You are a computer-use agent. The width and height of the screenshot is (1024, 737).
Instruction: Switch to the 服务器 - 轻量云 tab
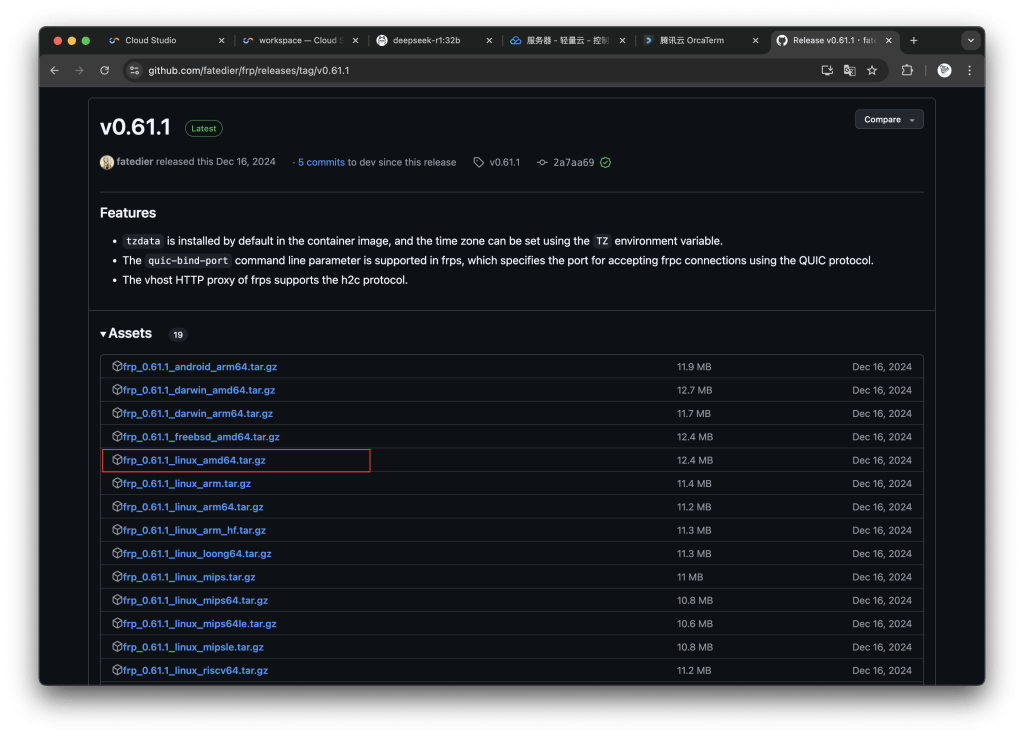click(567, 40)
